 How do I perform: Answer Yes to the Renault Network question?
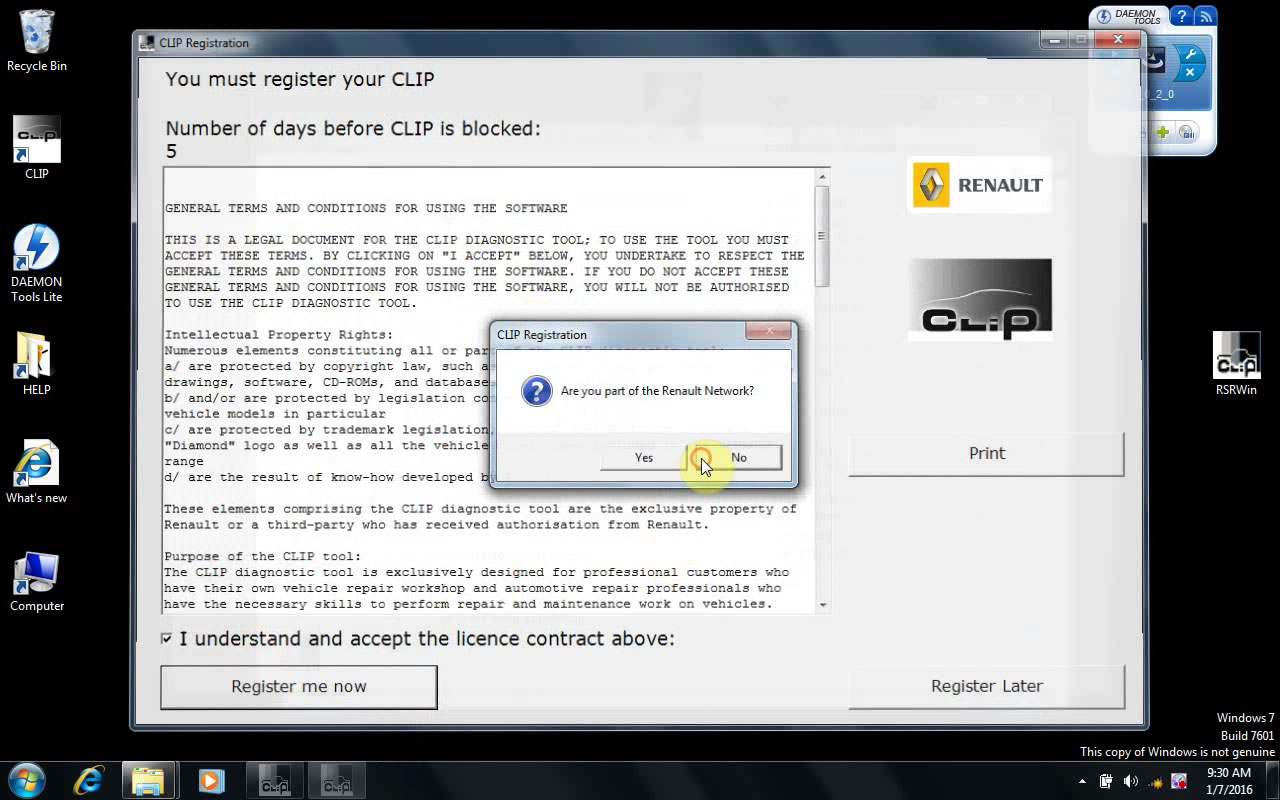point(643,457)
